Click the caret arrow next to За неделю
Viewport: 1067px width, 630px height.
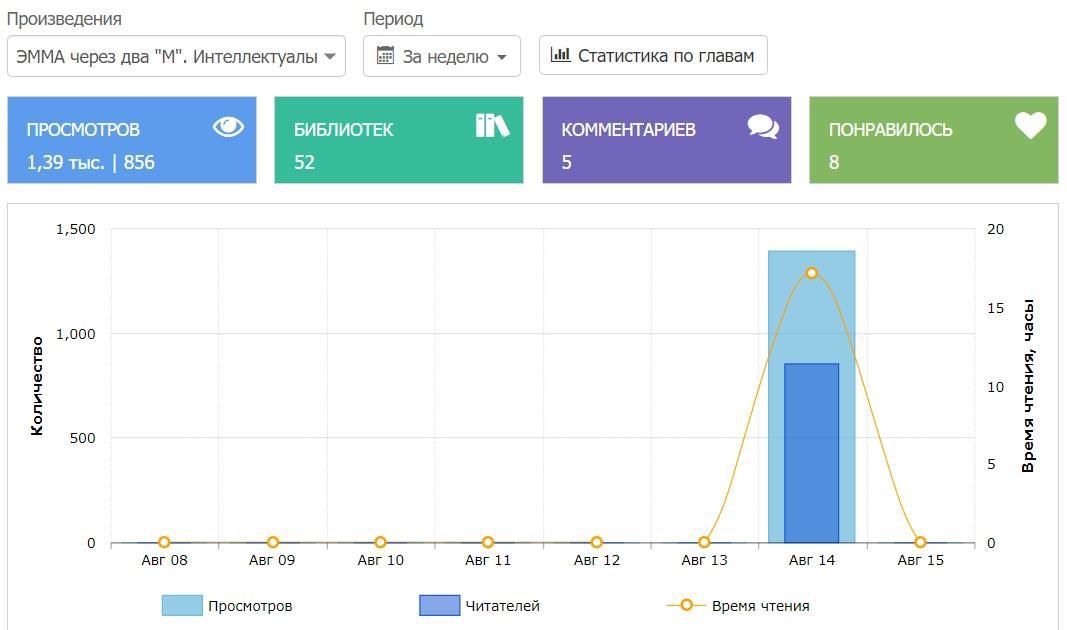502,57
